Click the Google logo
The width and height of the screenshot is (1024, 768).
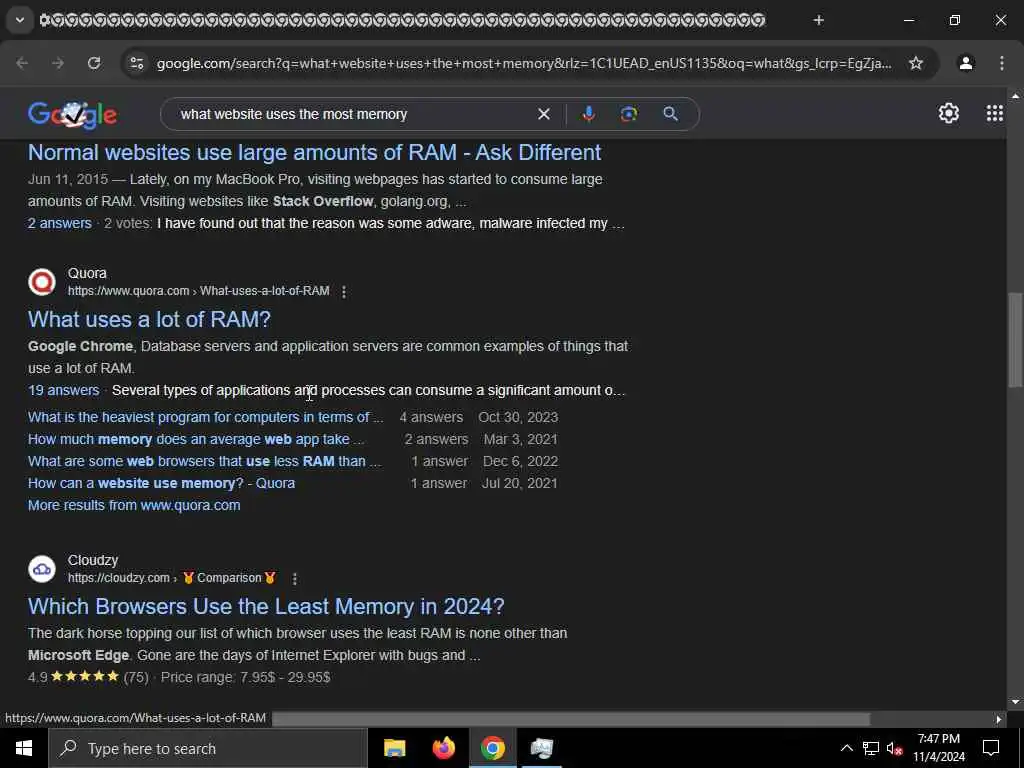coord(72,114)
